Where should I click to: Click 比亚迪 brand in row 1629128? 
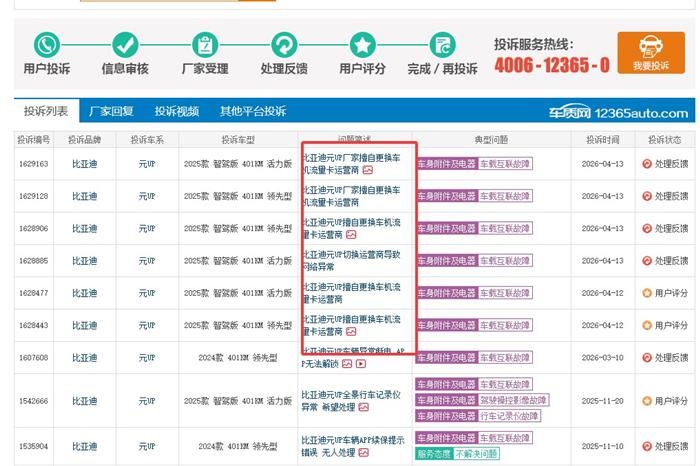84,196
